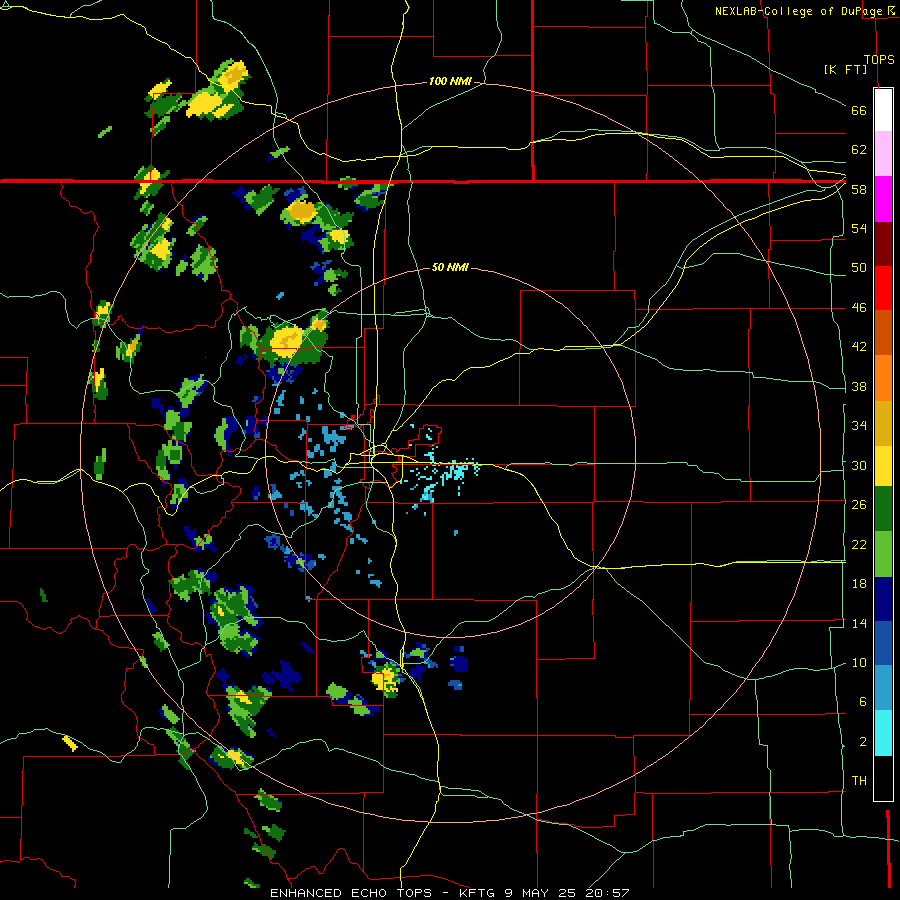The height and width of the screenshot is (900, 900).
Task: Click the '100 NMI' range ring label
Action: pyautogui.click(x=450, y=82)
